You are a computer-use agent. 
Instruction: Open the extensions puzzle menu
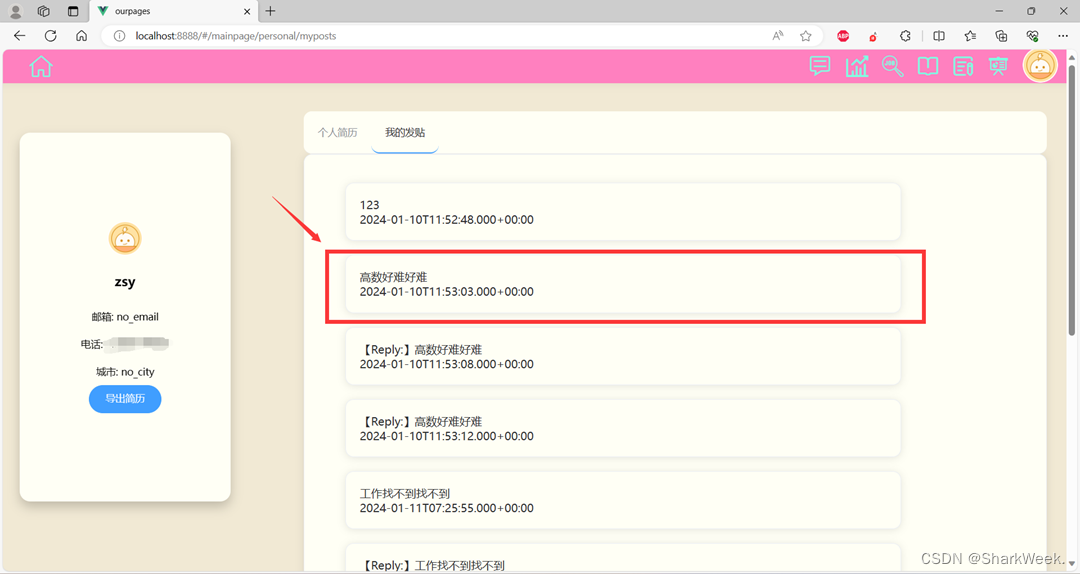click(905, 36)
